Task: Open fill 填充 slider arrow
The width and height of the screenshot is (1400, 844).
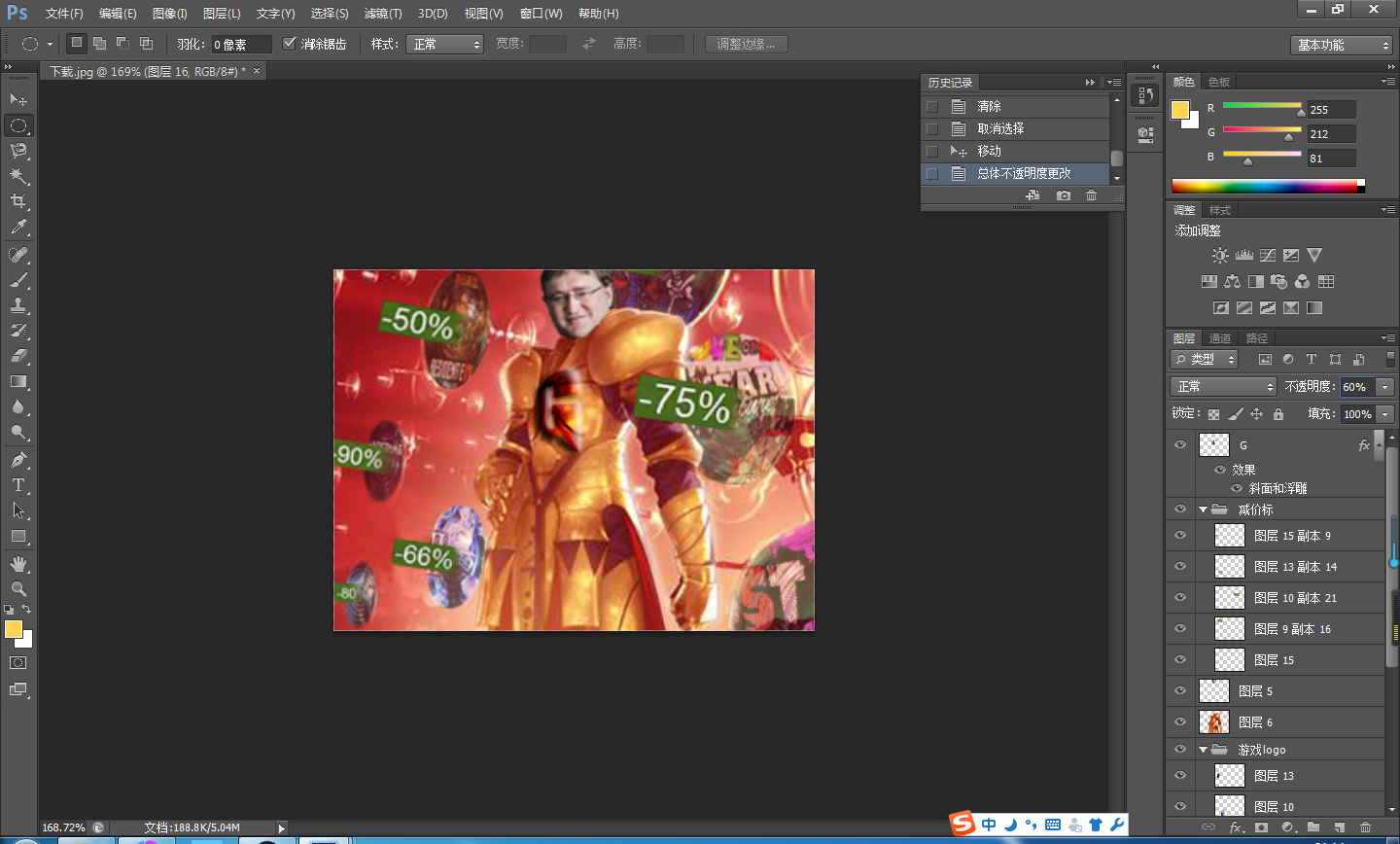Action: (1385, 414)
